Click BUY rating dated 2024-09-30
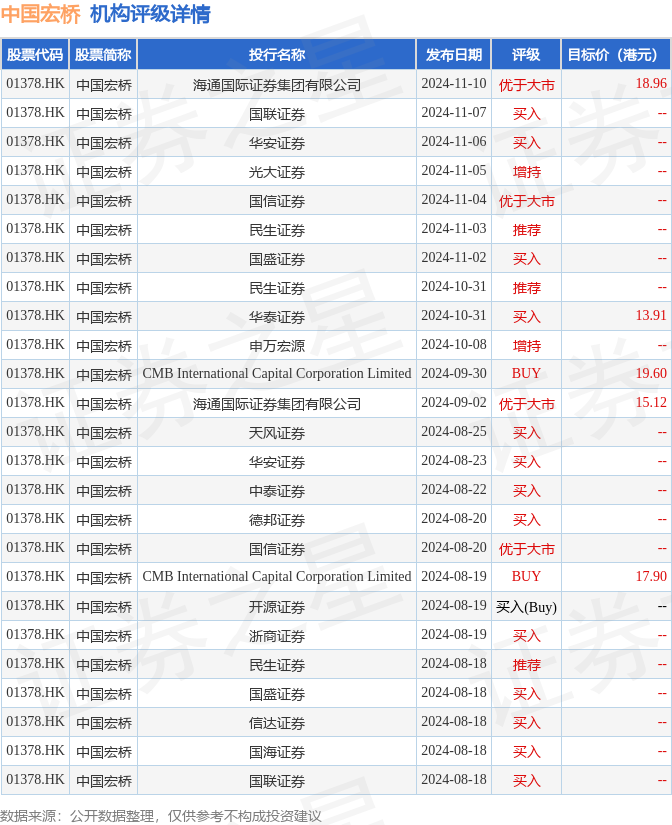Screen dimensions: 672x825 coord(526,374)
